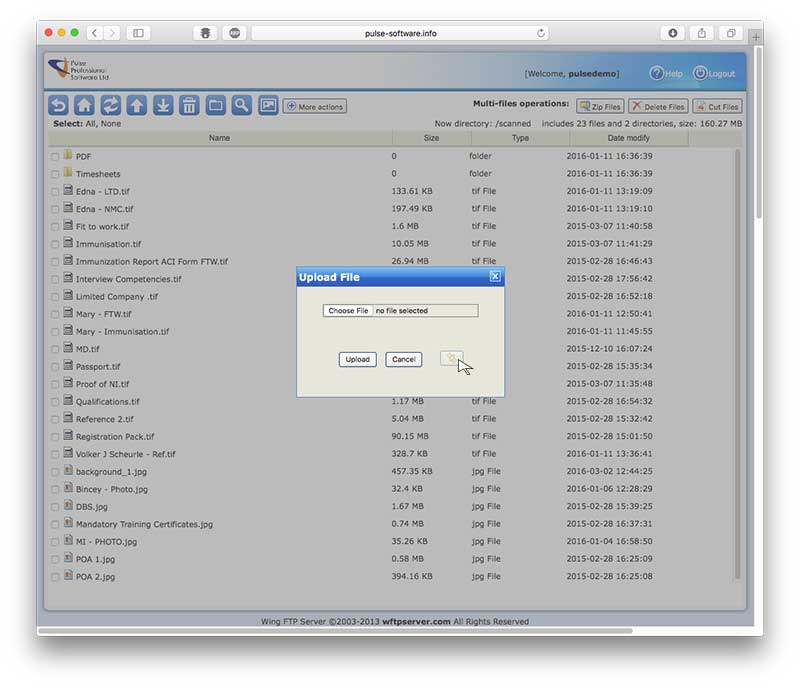Click the trash Delete toolbar icon

coord(188,105)
